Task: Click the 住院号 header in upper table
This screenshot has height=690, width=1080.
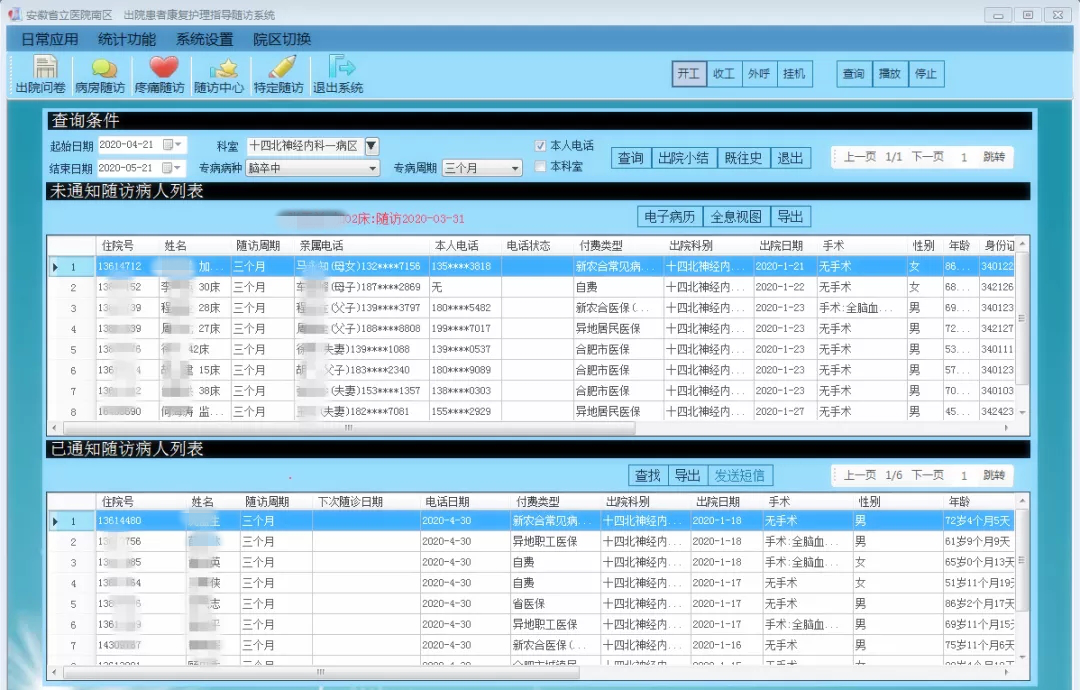Action: tap(118, 246)
